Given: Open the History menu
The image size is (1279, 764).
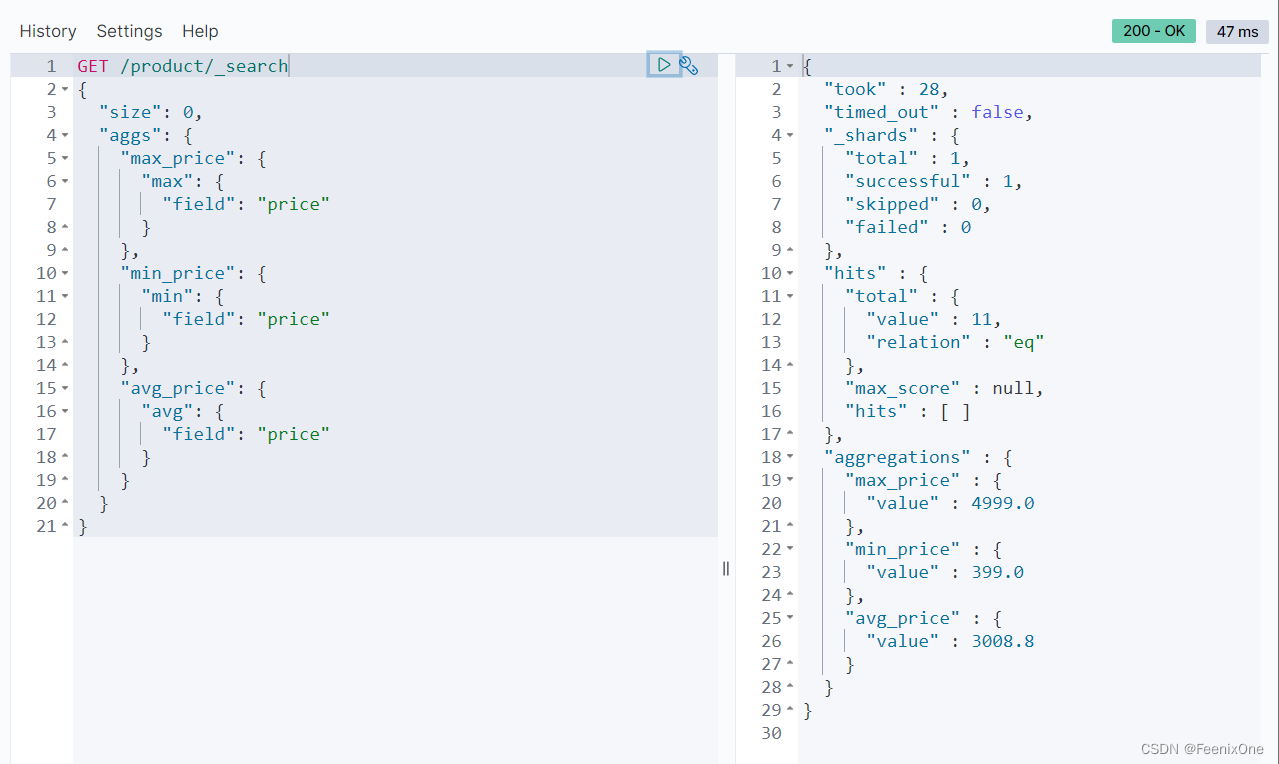Looking at the screenshot, I should pos(48,31).
